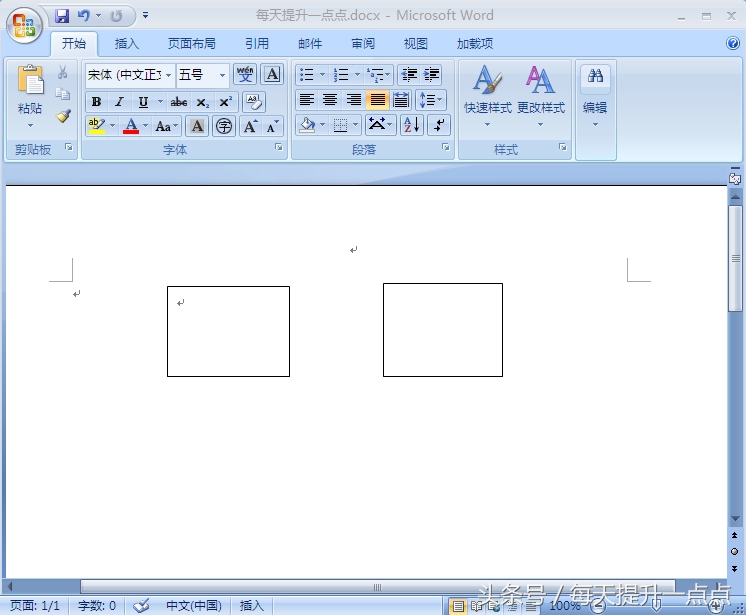
Task: Click the Paste clipboard icon
Action: pyautogui.click(x=30, y=79)
